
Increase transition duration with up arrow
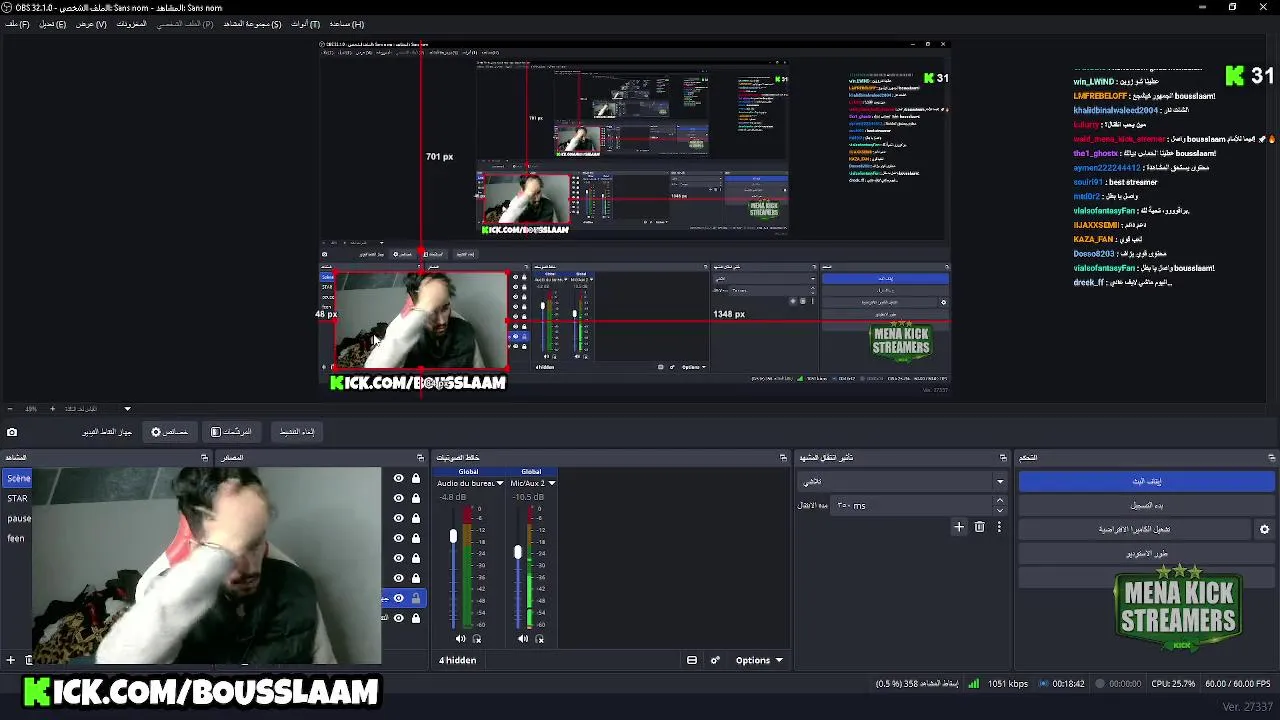click(999, 501)
